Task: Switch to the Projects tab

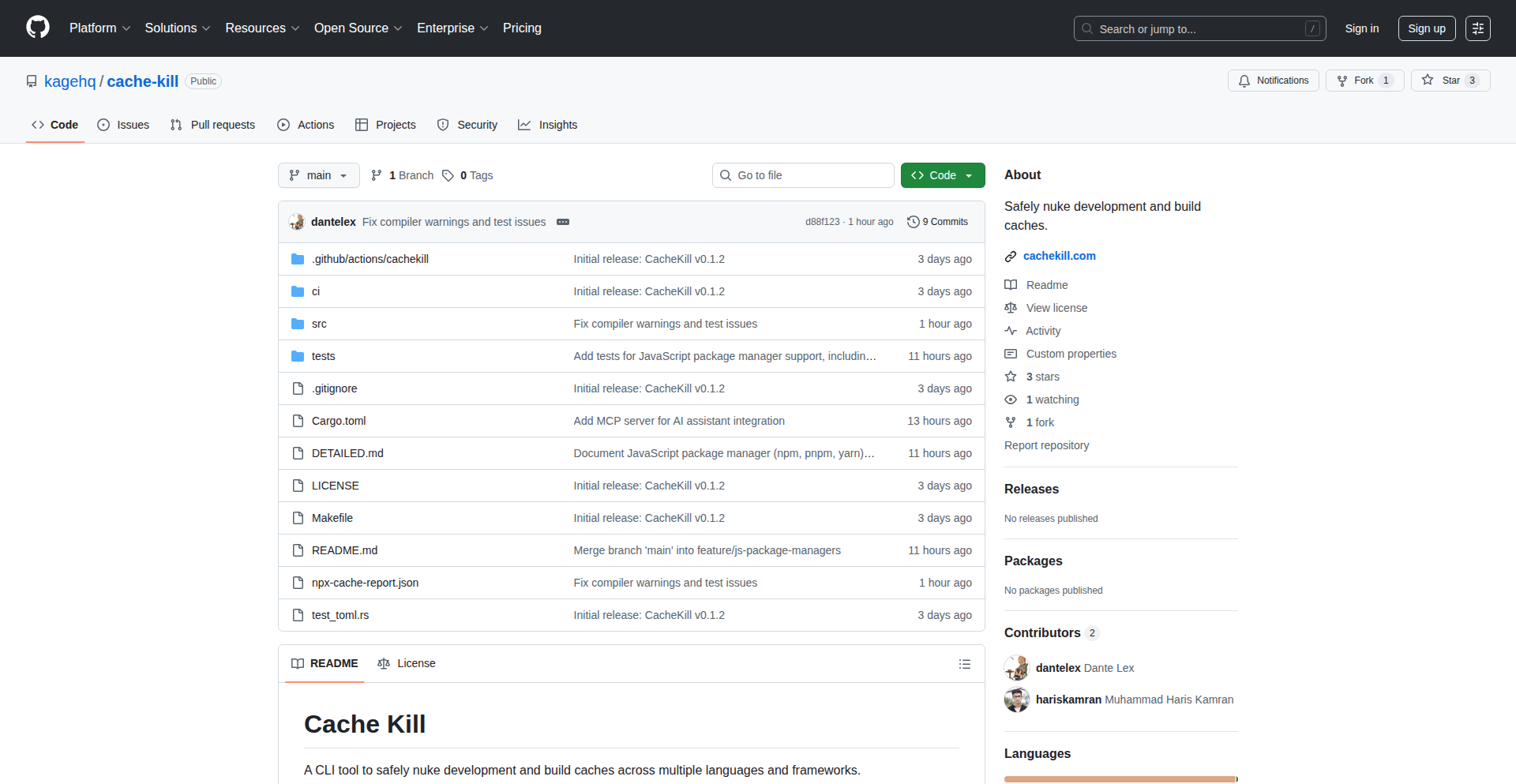Action: (x=385, y=125)
